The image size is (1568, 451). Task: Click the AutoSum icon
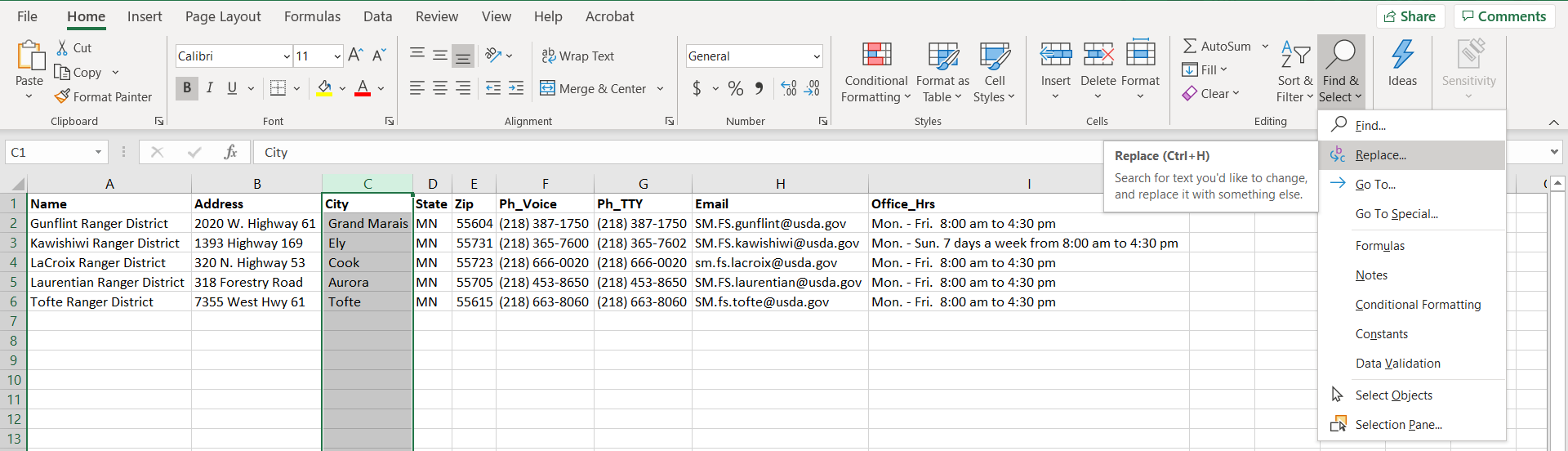[x=1191, y=47]
